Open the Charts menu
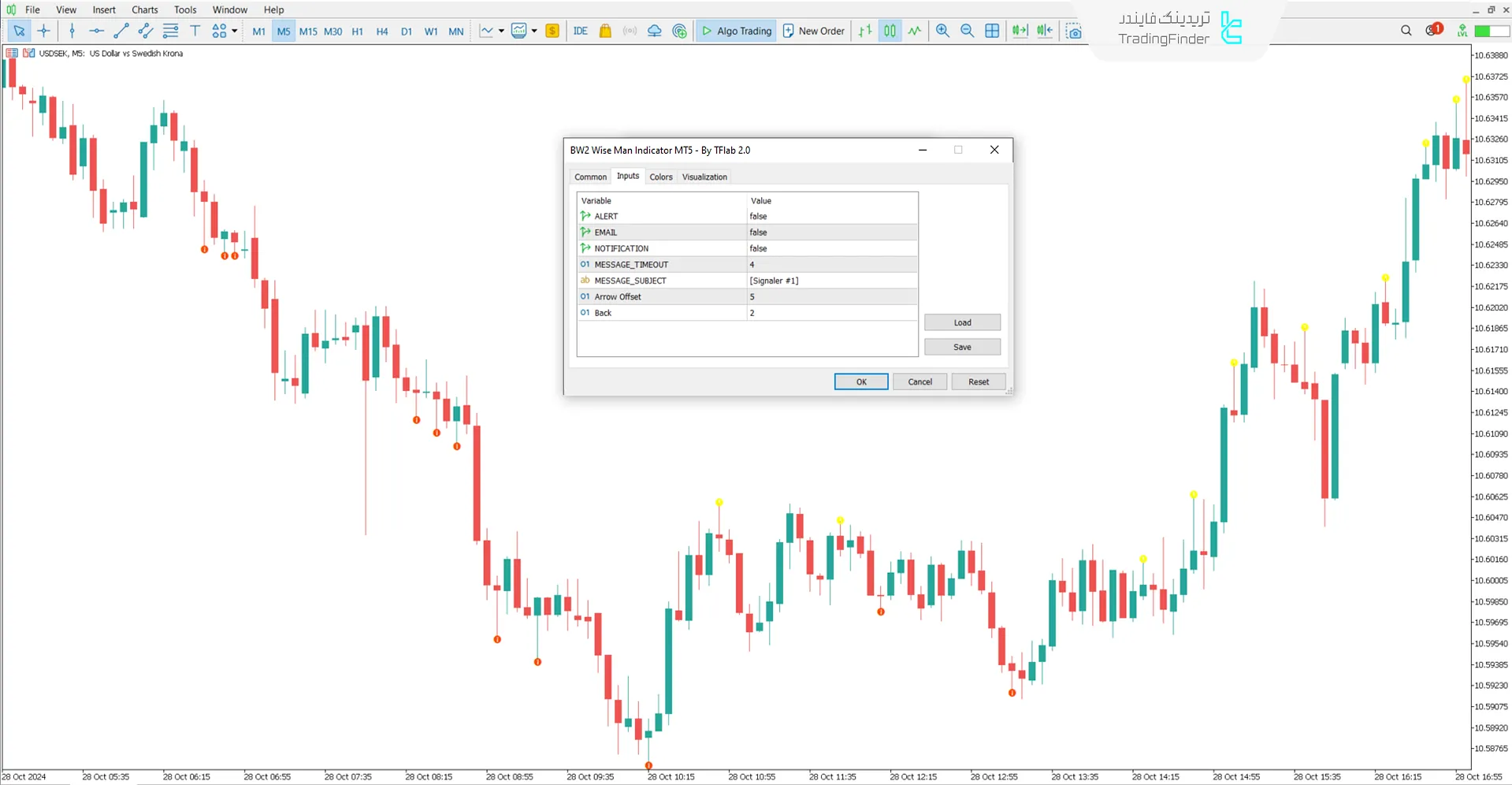 (x=144, y=9)
